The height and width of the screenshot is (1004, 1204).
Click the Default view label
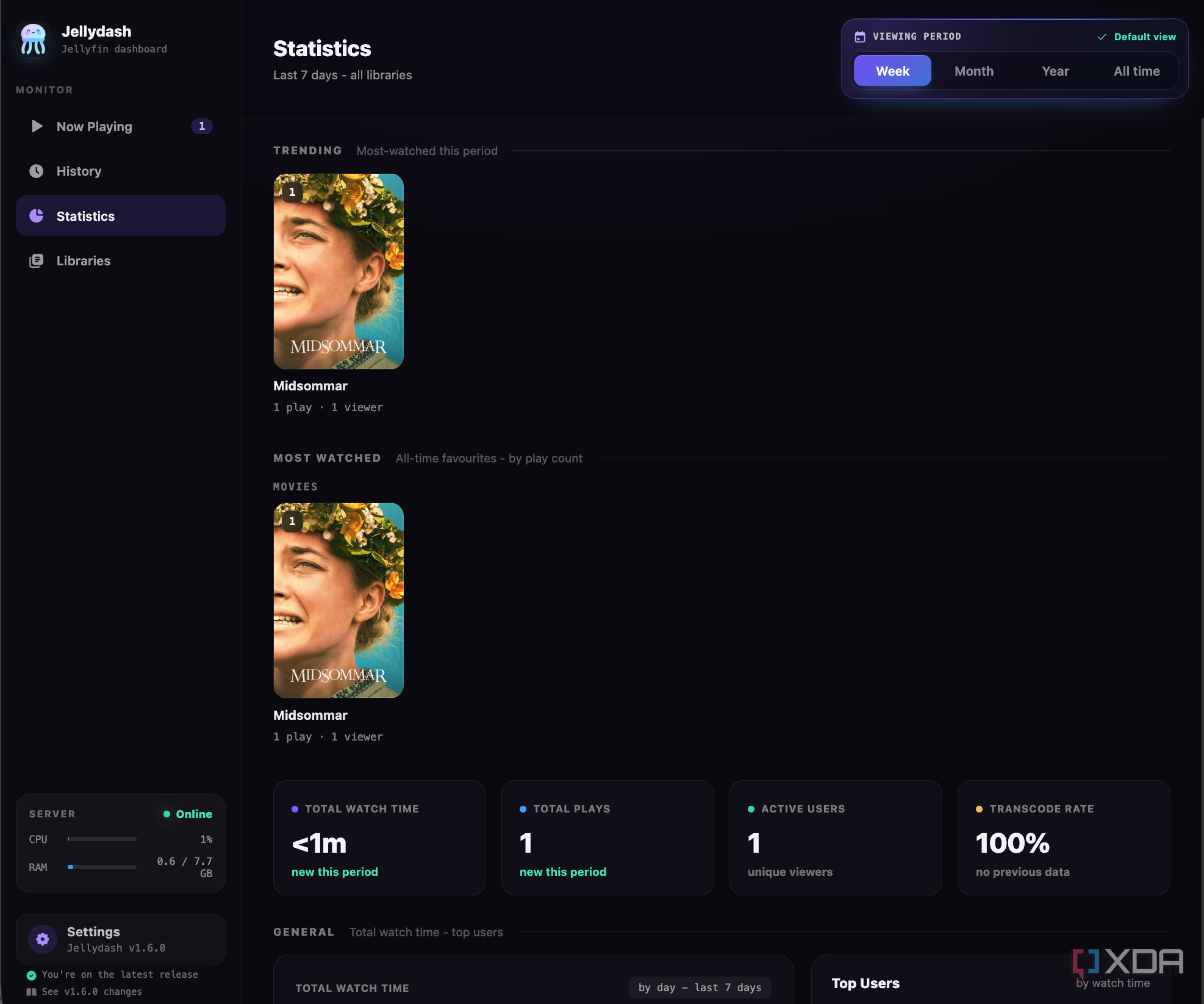click(x=1145, y=37)
